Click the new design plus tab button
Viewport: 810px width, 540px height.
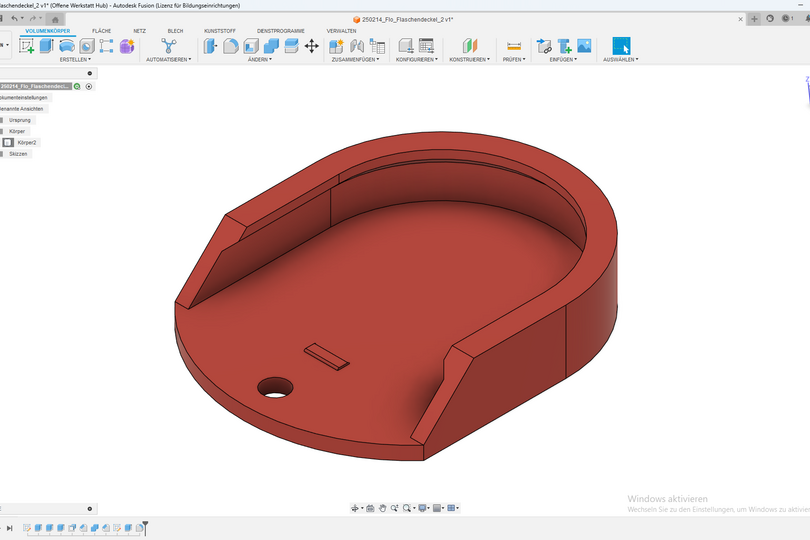753,19
